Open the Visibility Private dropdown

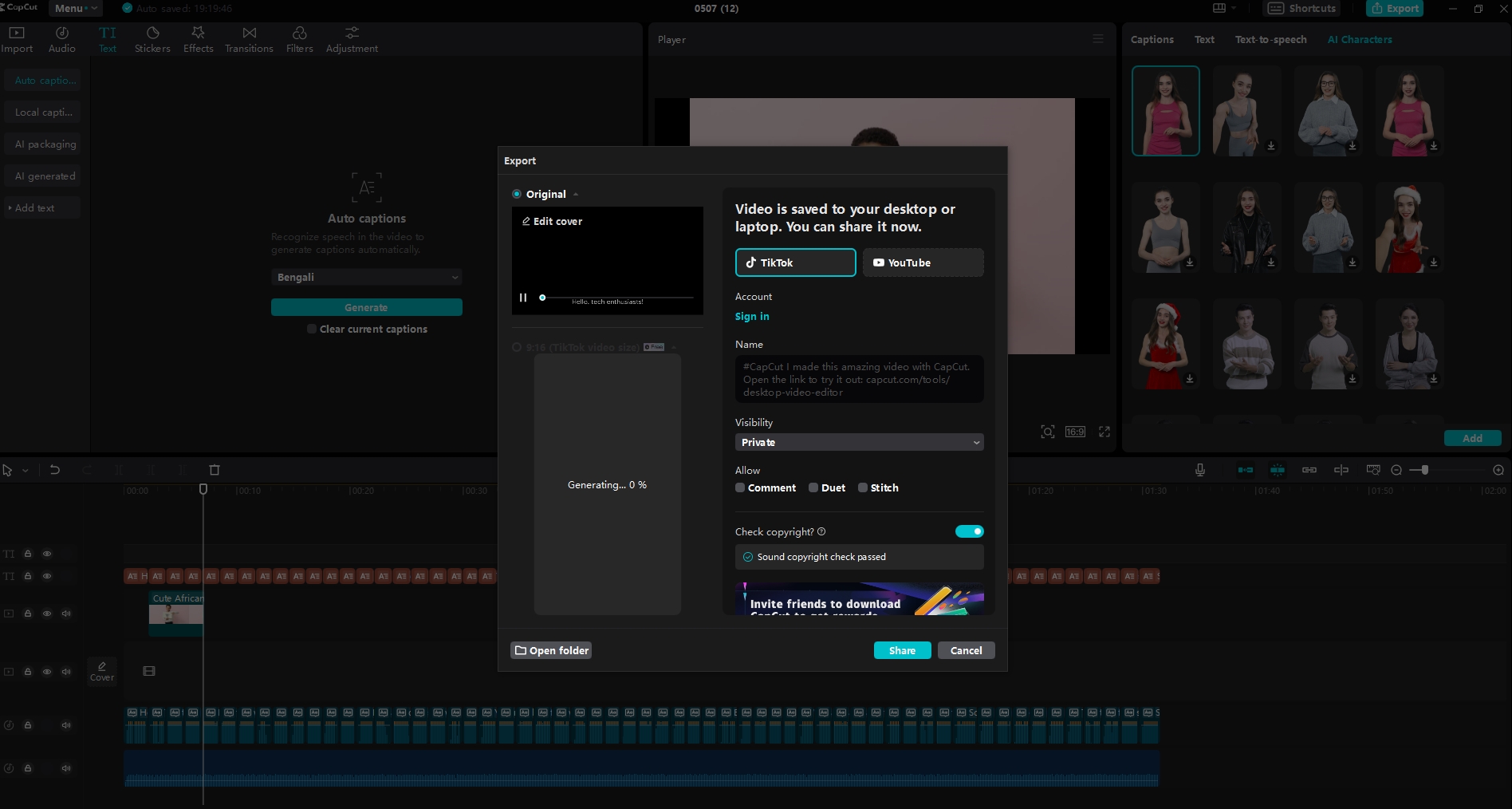859,442
